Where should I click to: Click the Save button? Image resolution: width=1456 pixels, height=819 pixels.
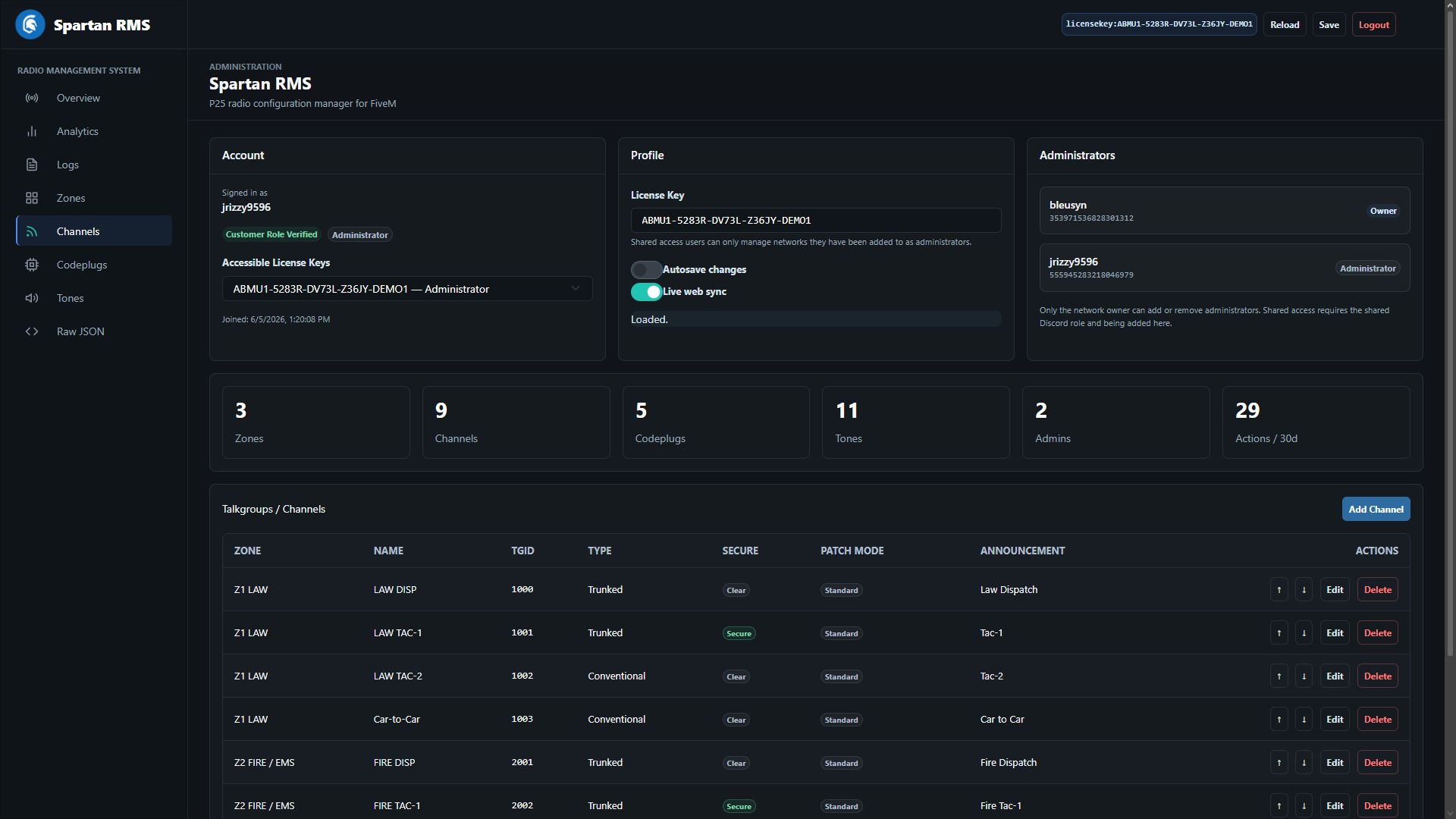click(1329, 24)
